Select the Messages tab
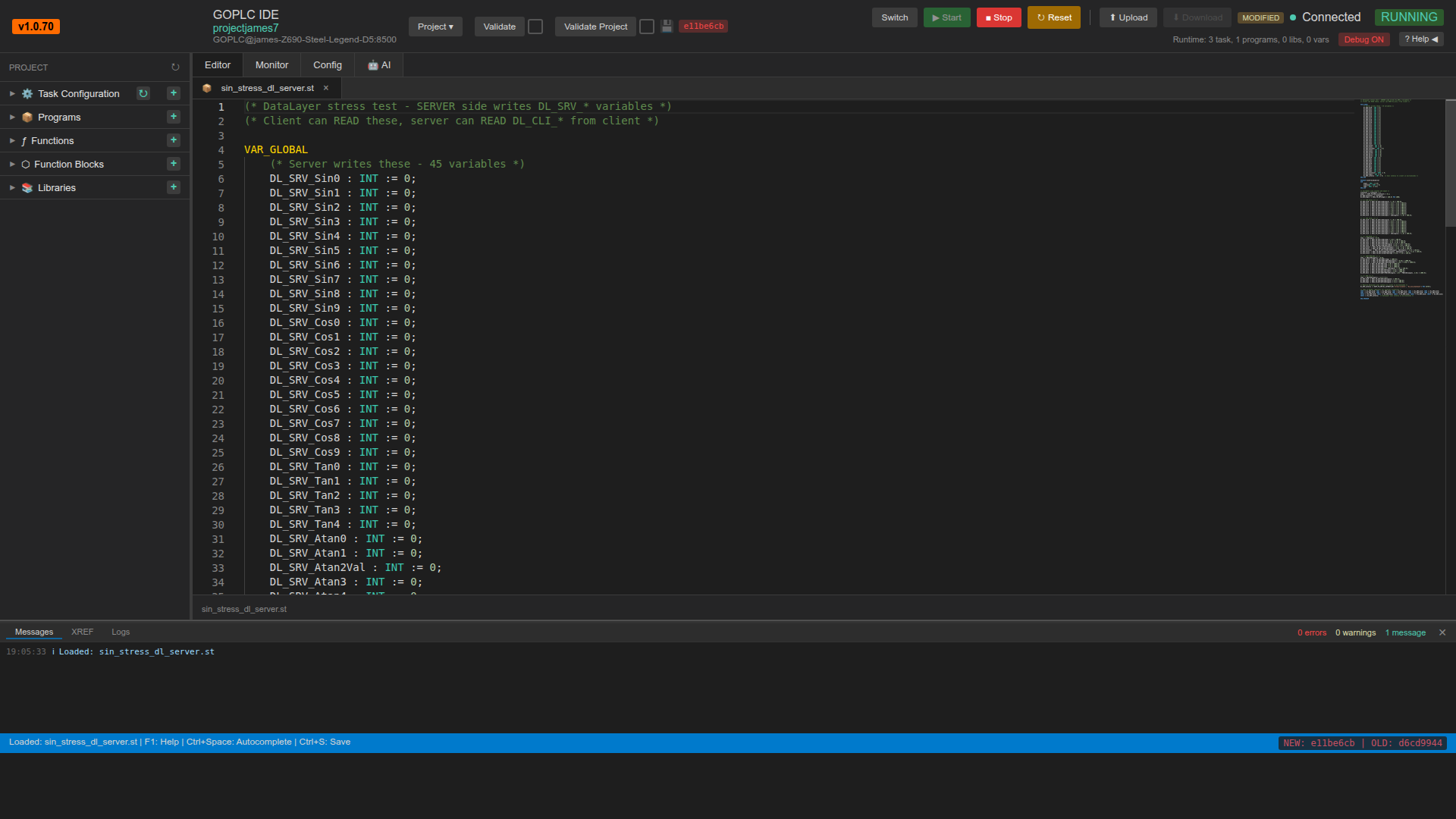This screenshot has height=819, width=1456. point(34,632)
